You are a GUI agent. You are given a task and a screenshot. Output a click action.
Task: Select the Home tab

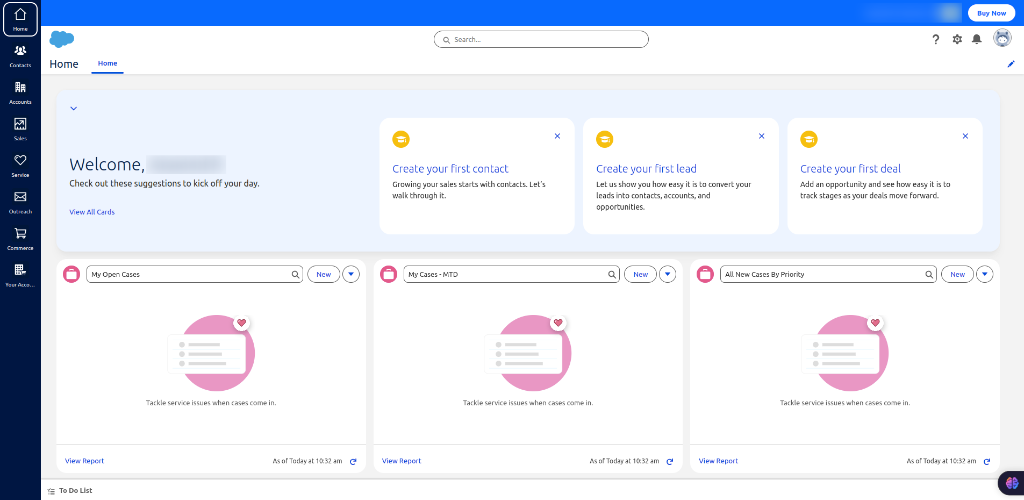(108, 64)
